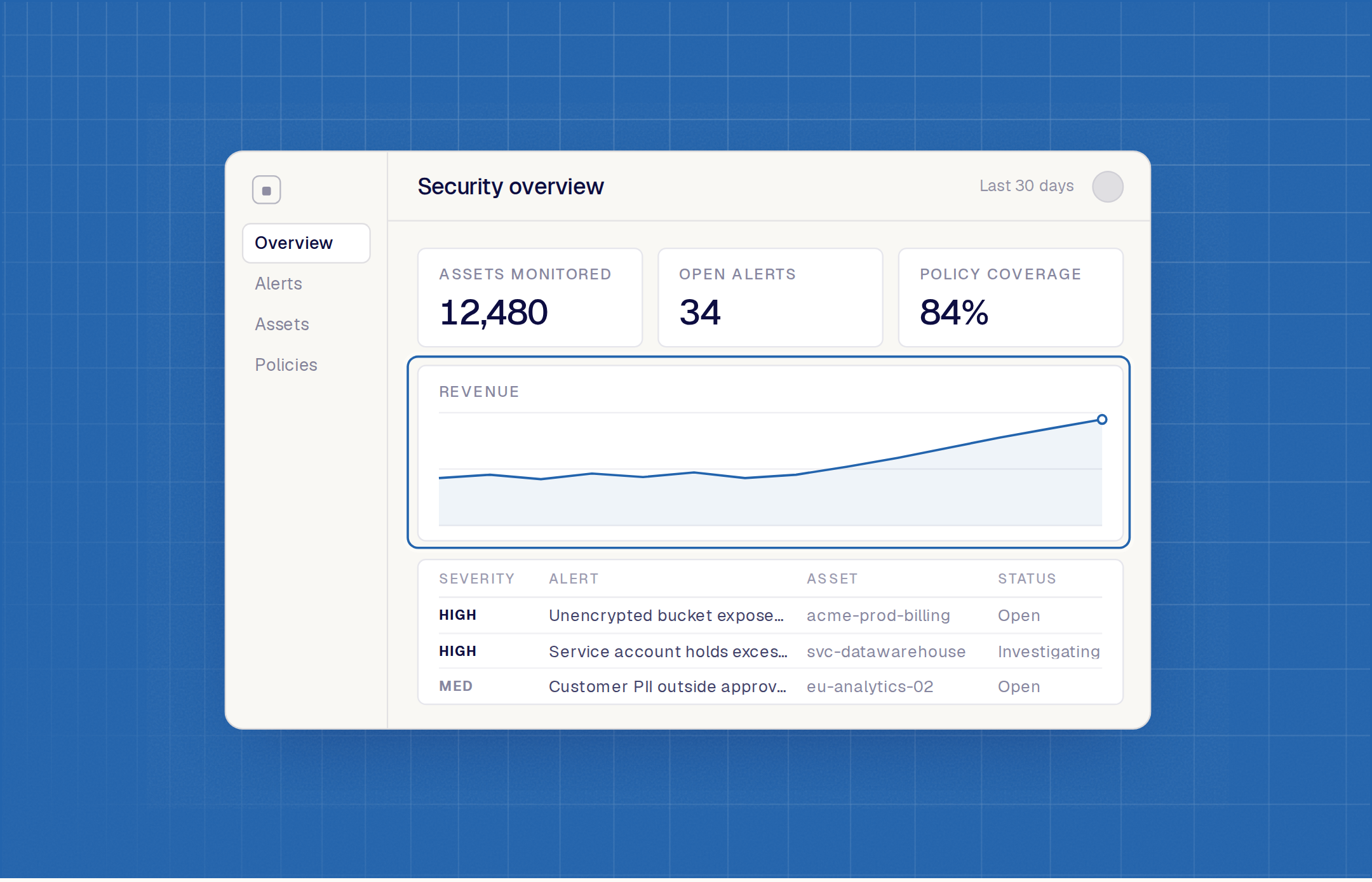1372x882 pixels.
Task: Open the user avatar circle
Action: 1107,187
